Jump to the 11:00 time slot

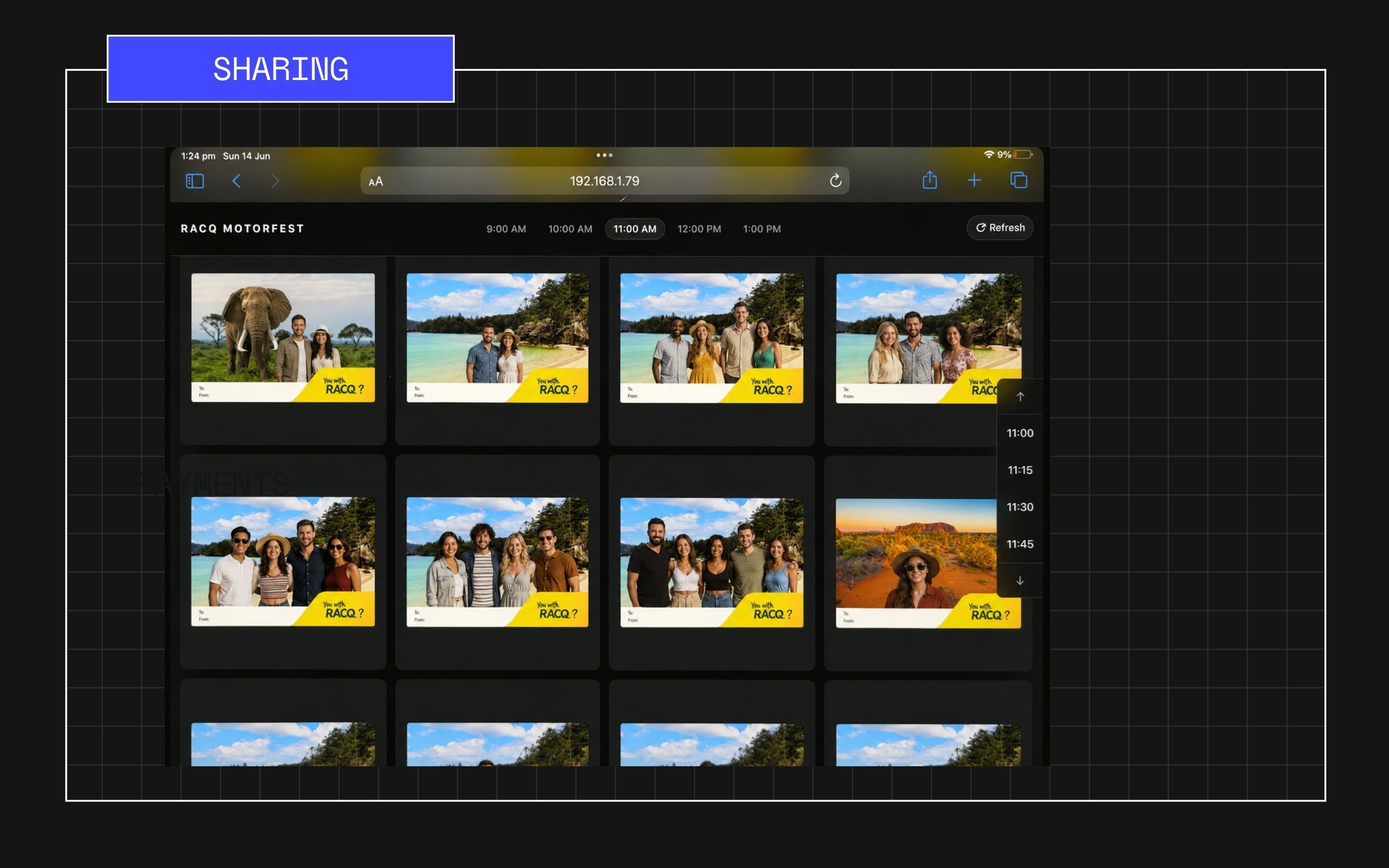(1020, 434)
